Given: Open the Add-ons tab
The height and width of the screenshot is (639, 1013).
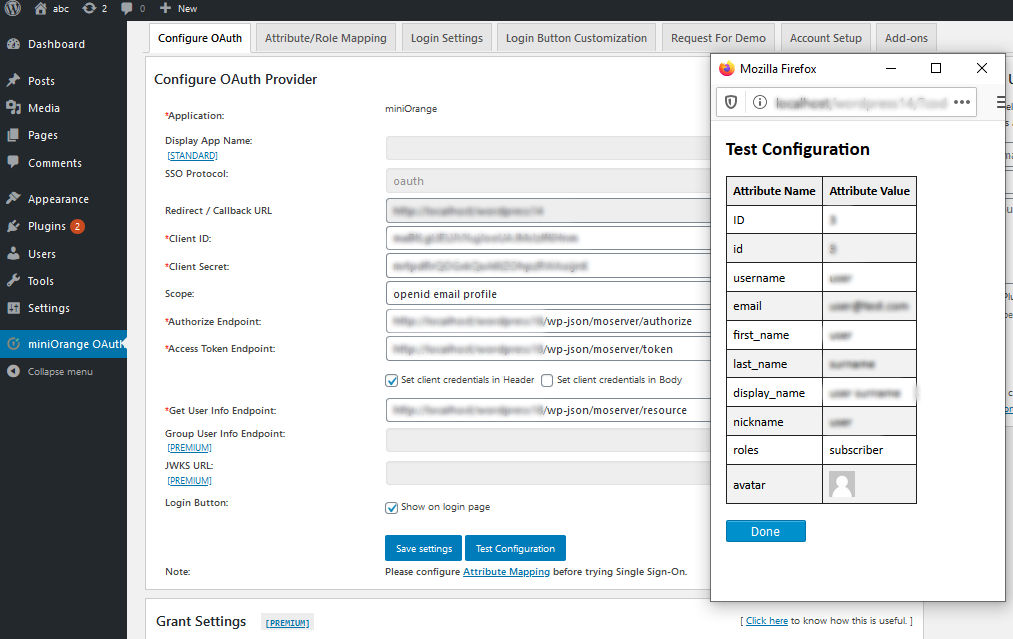Looking at the screenshot, I should click(905, 37).
